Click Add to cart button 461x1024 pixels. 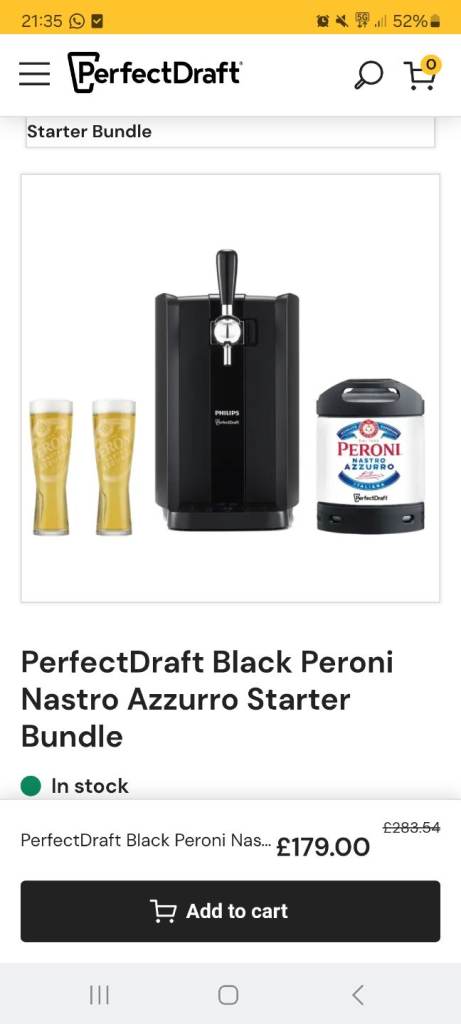[x=230, y=911]
